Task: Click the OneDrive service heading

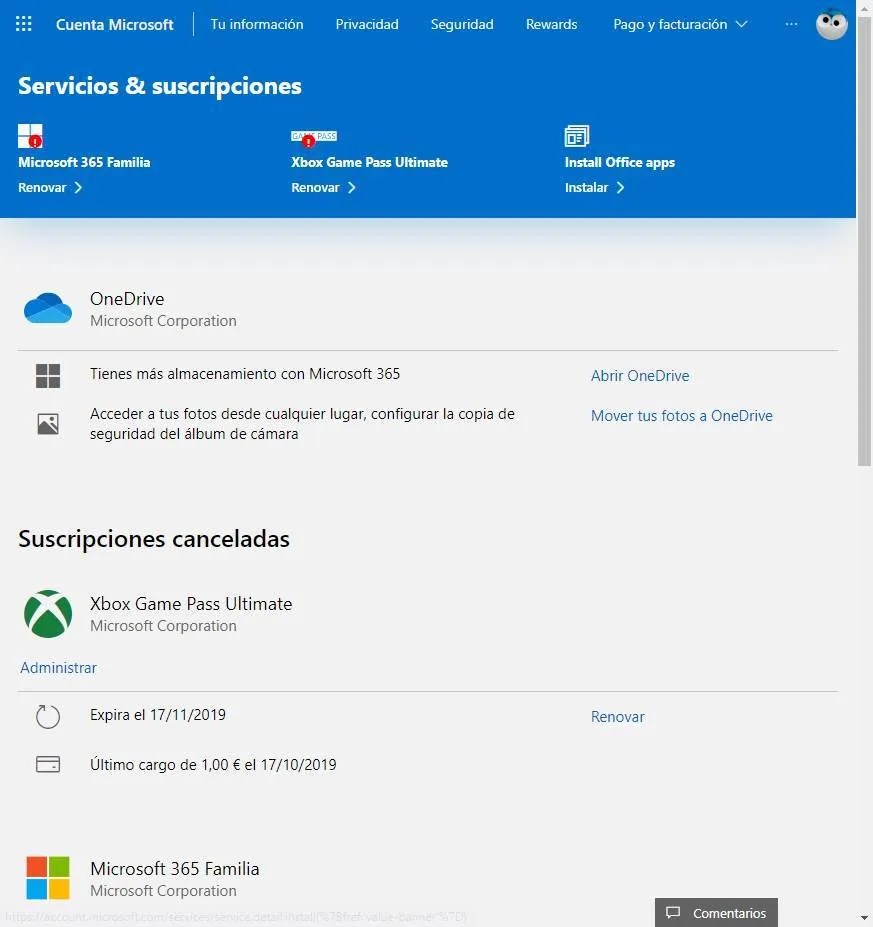Action: click(127, 299)
